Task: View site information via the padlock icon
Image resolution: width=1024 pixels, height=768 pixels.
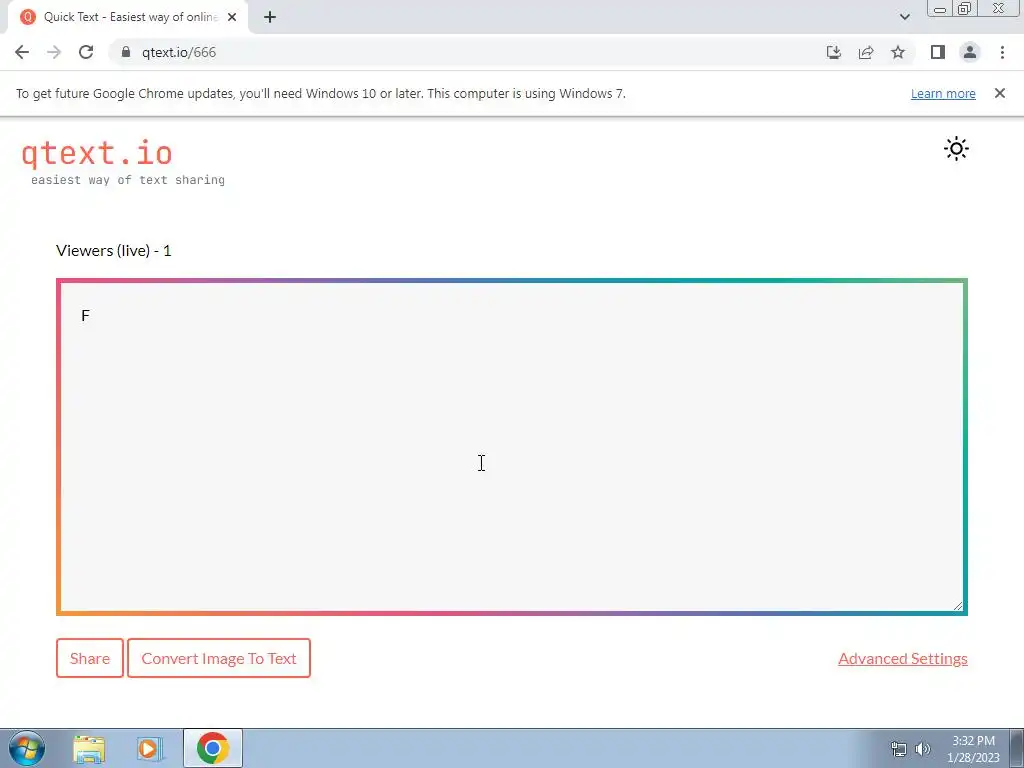Action: pyautogui.click(x=126, y=52)
